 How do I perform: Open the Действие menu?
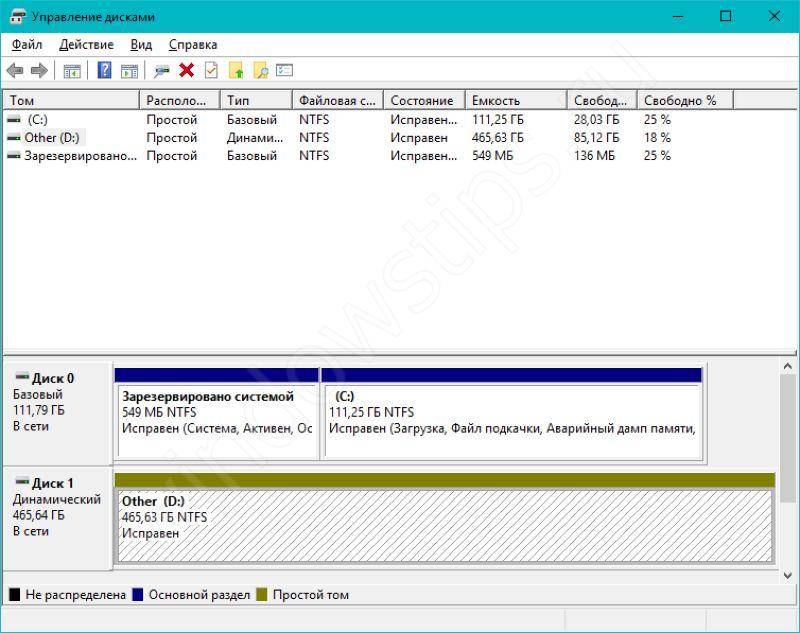point(86,45)
